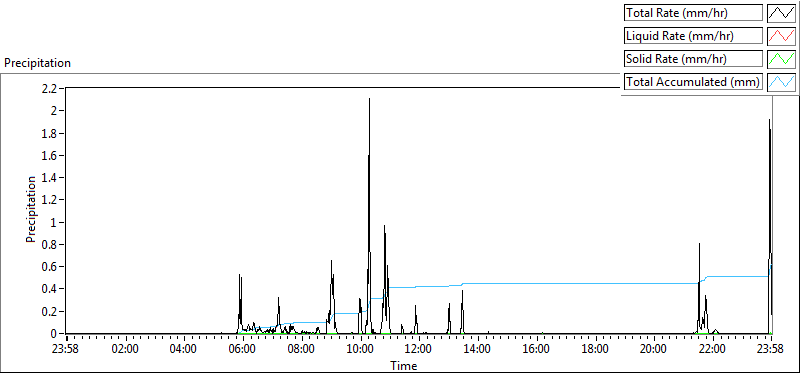Click the 23:58 end time on X-axis

click(770, 350)
